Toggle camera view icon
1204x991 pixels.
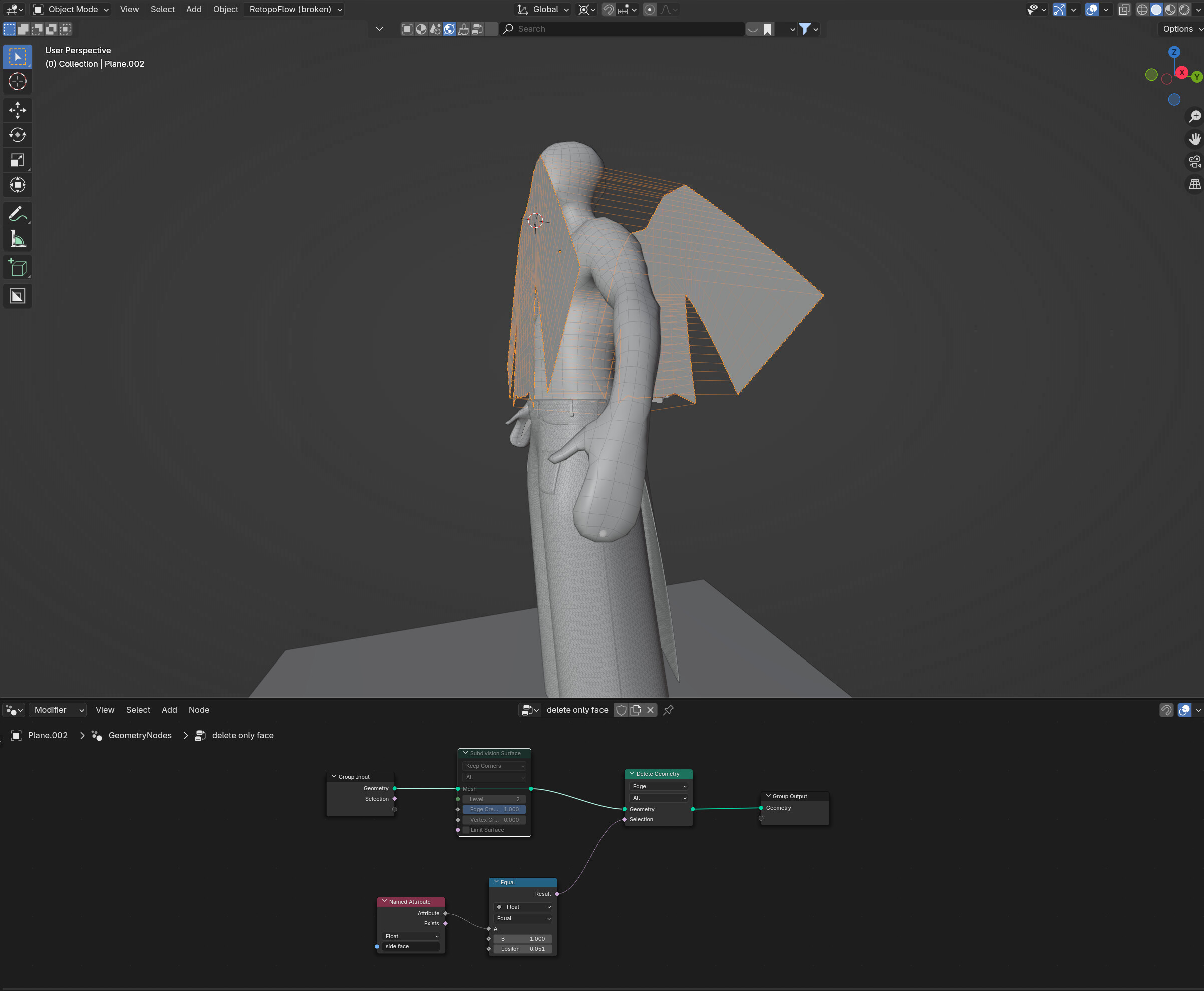(1195, 162)
